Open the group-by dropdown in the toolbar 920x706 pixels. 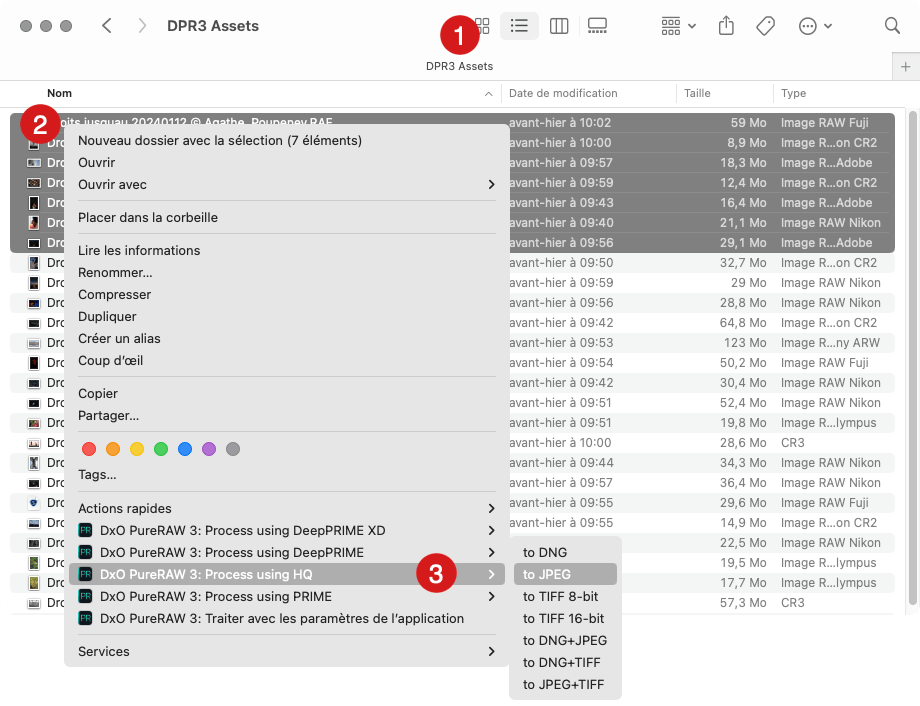click(678, 26)
